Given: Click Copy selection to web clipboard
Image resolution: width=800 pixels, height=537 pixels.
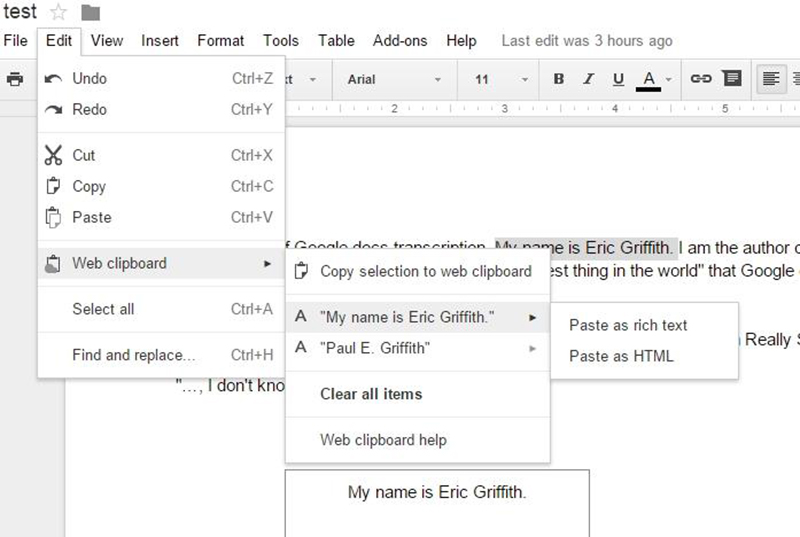Looking at the screenshot, I should pos(425,271).
